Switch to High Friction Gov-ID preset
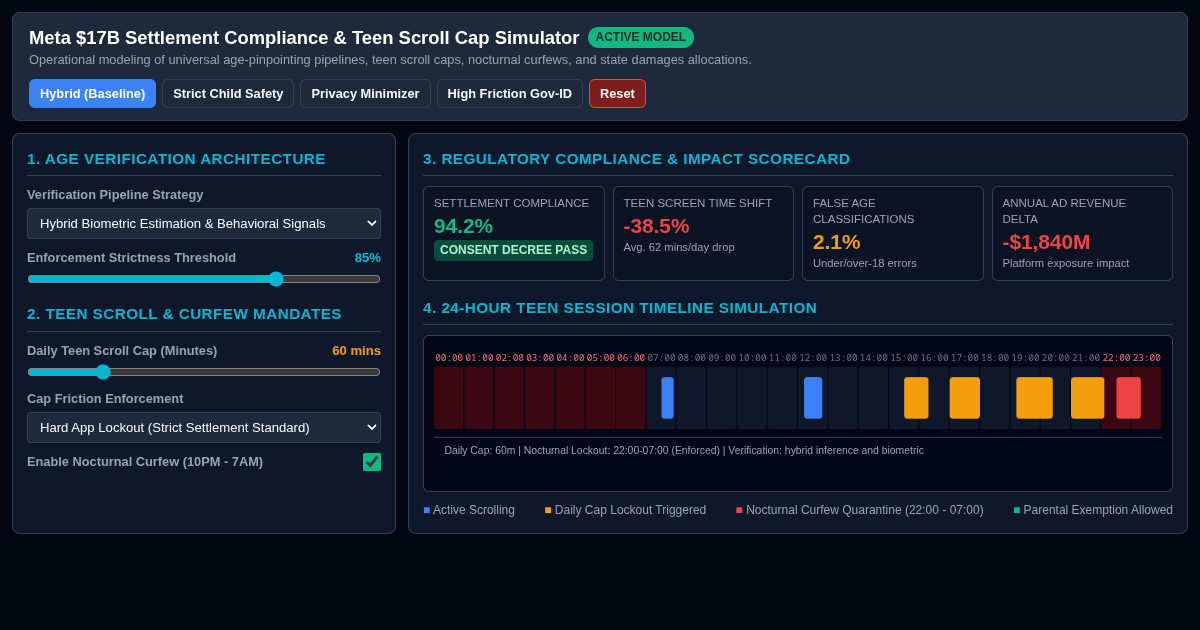The height and width of the screenshot is (630, 1200). (510, 93)
